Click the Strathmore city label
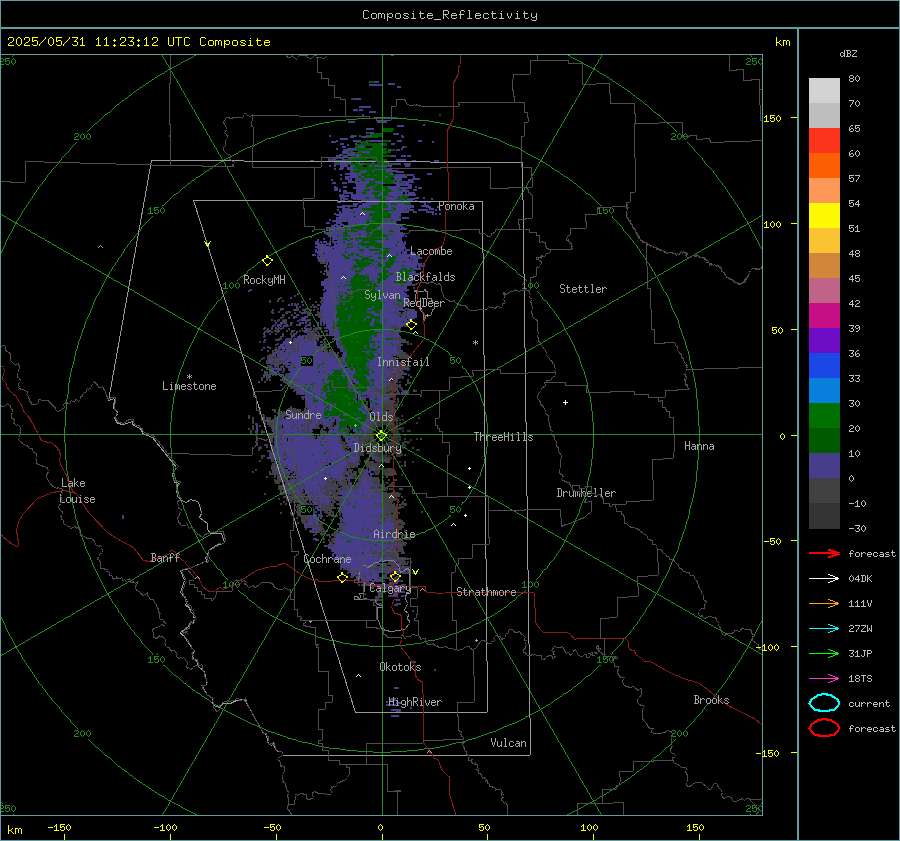This screenshot has width=900, height=841. coord(486,592)
